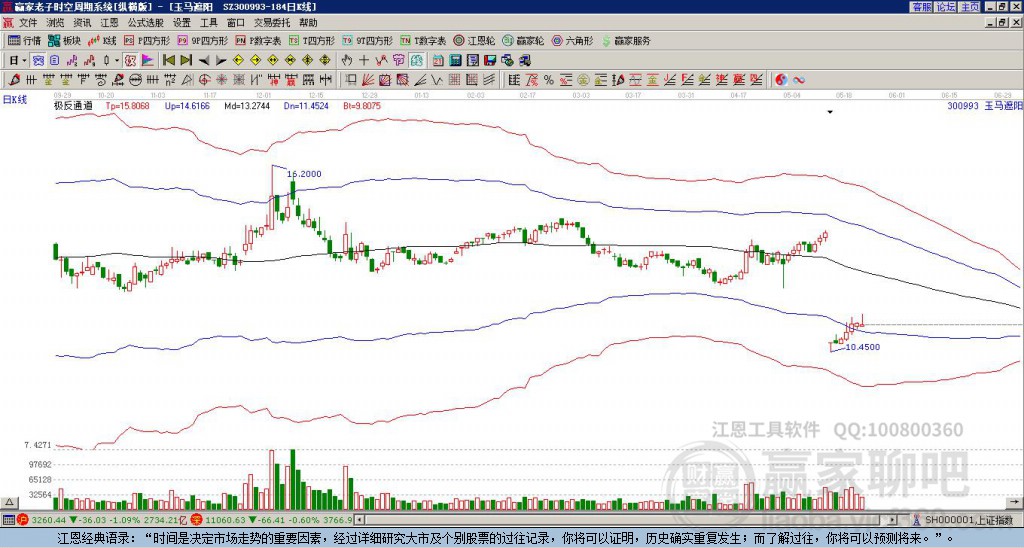Click the 深 Shenzhen index badge
1024x548 pixels.
[x=197, y=520]
